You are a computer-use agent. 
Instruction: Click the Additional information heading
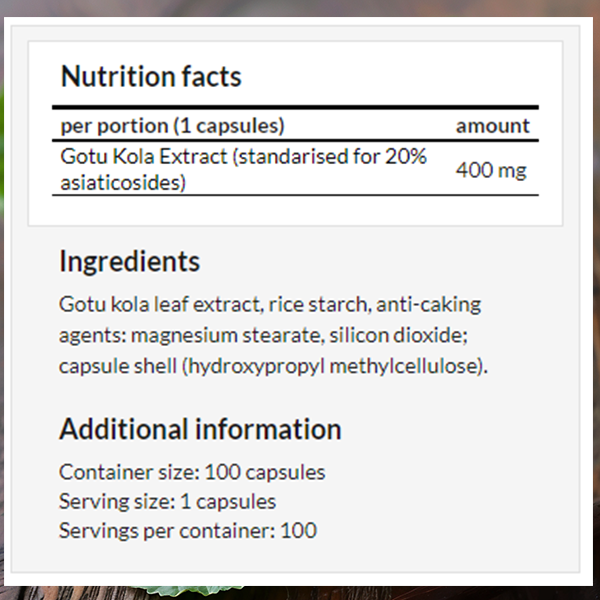tap(200, 429)
